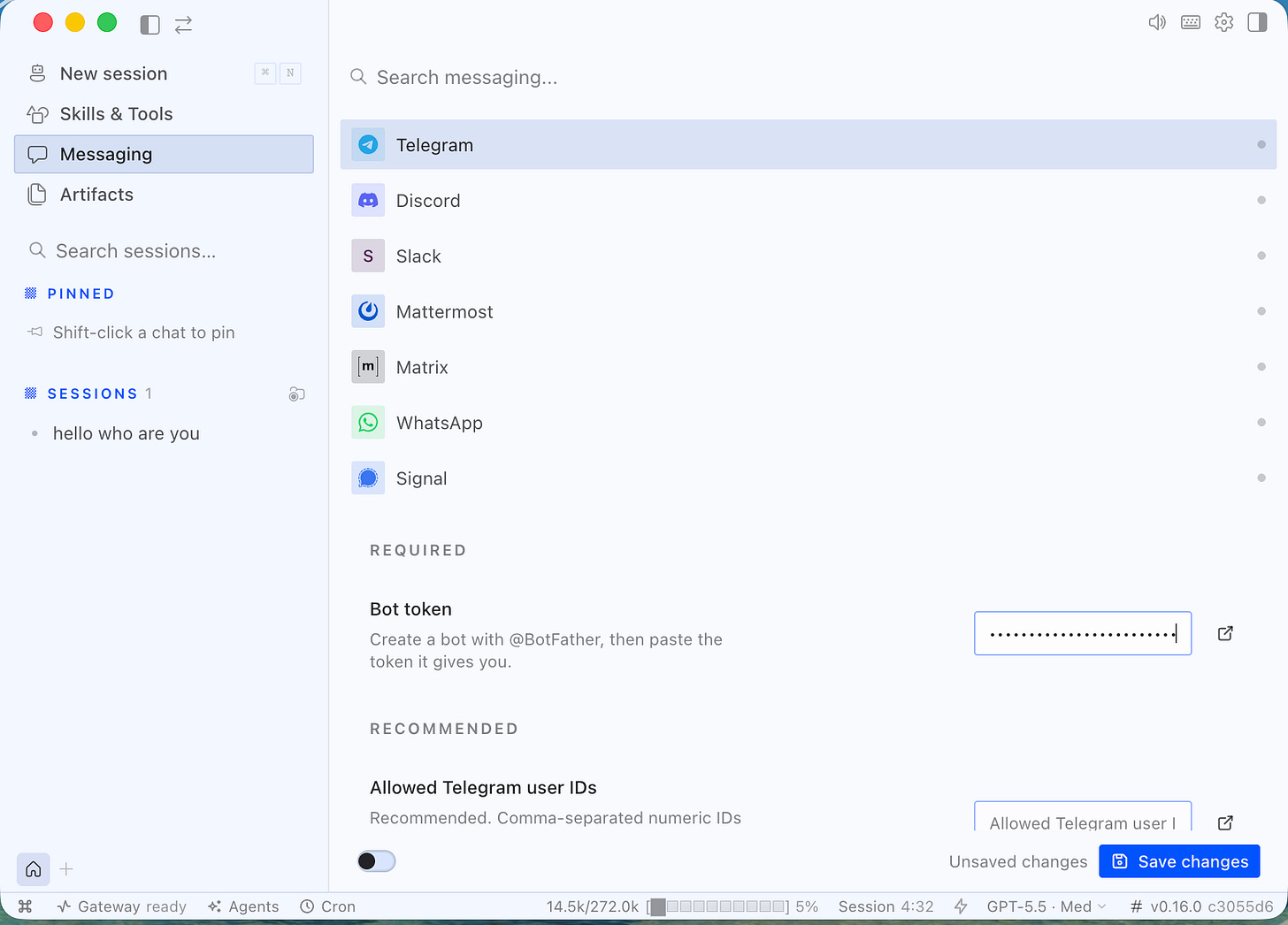Click the Session 4:32 timer

point(886,906)
